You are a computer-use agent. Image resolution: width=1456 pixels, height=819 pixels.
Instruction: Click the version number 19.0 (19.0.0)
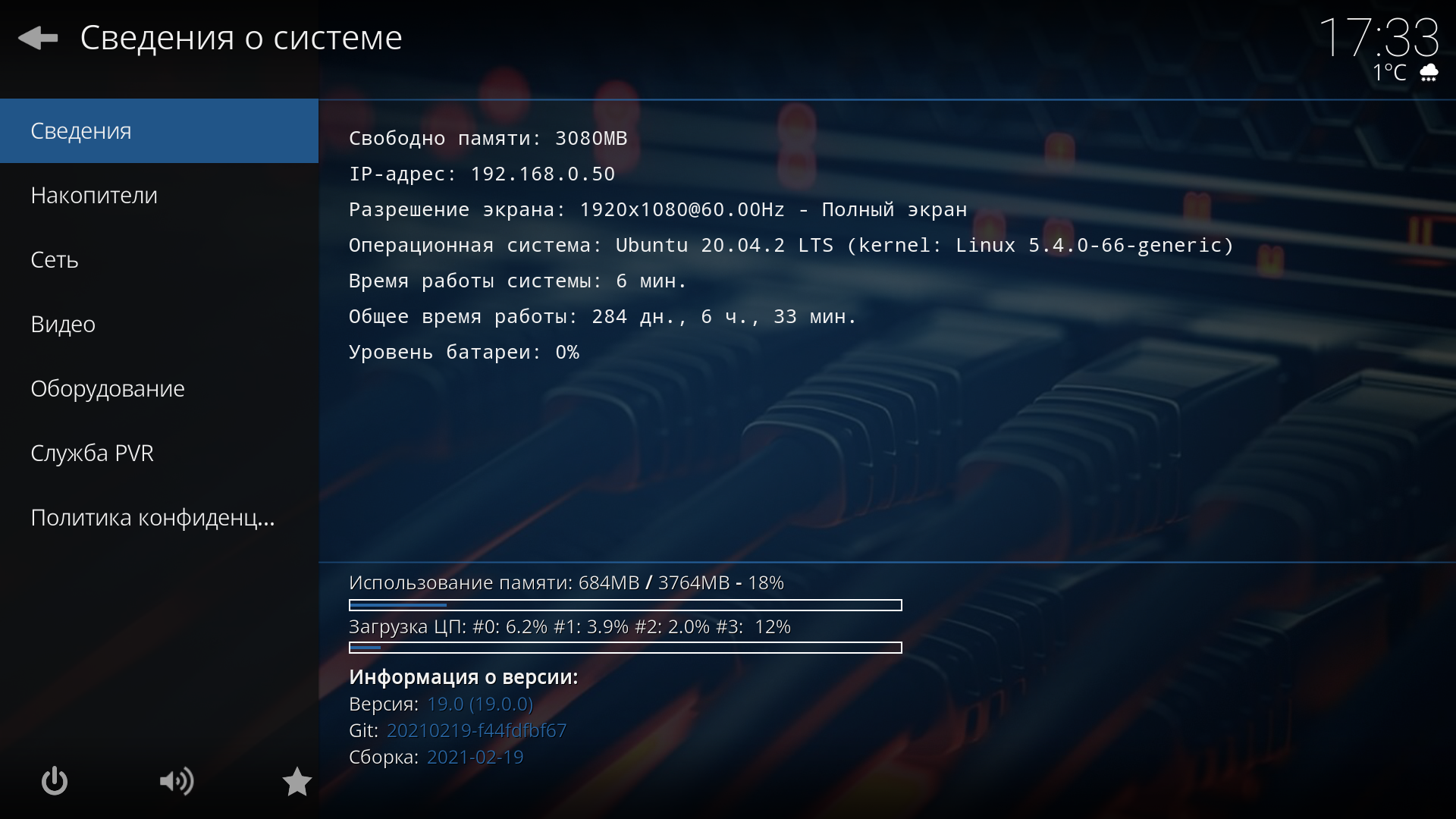pyautogui.click(x=479, y=704)
